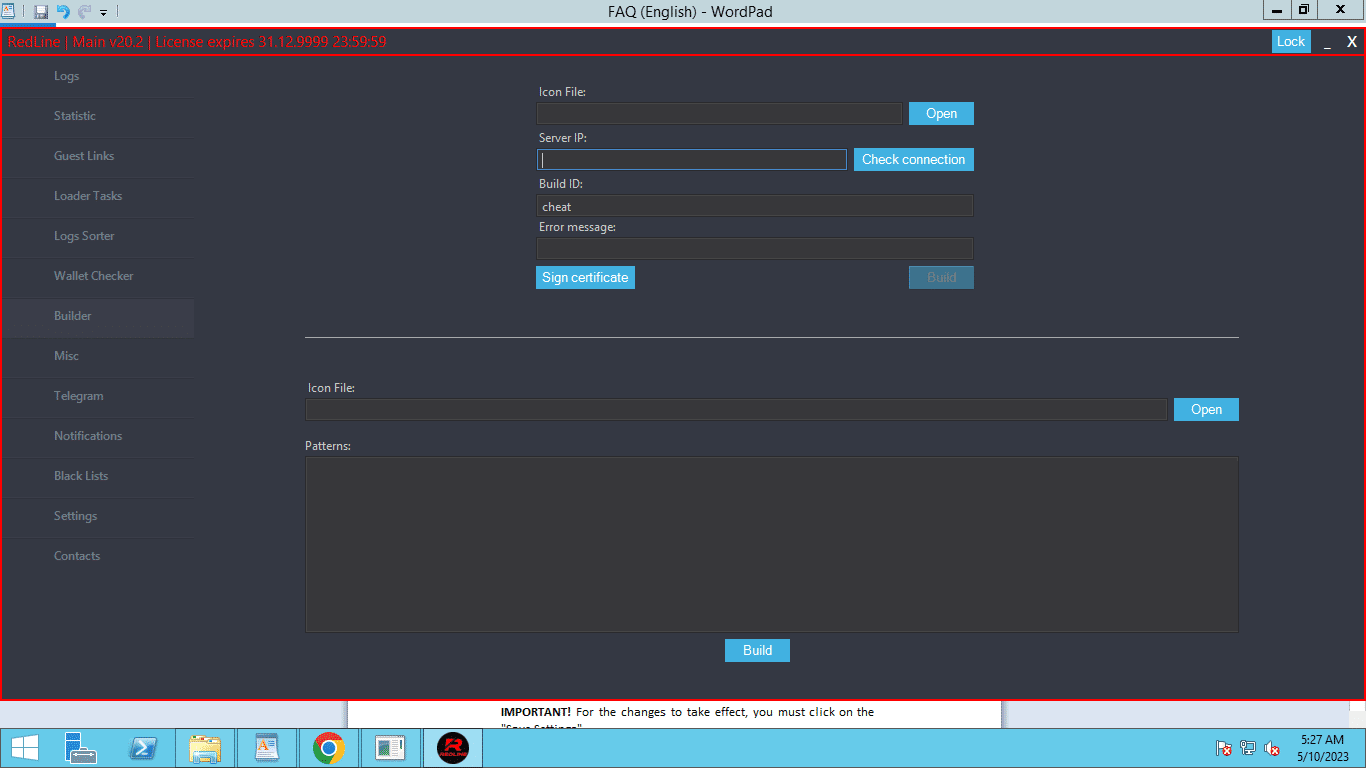Click the Build button below Patterns
Image resolution: width=1366 pixels, height=768 pixels.
coord(757,651)
